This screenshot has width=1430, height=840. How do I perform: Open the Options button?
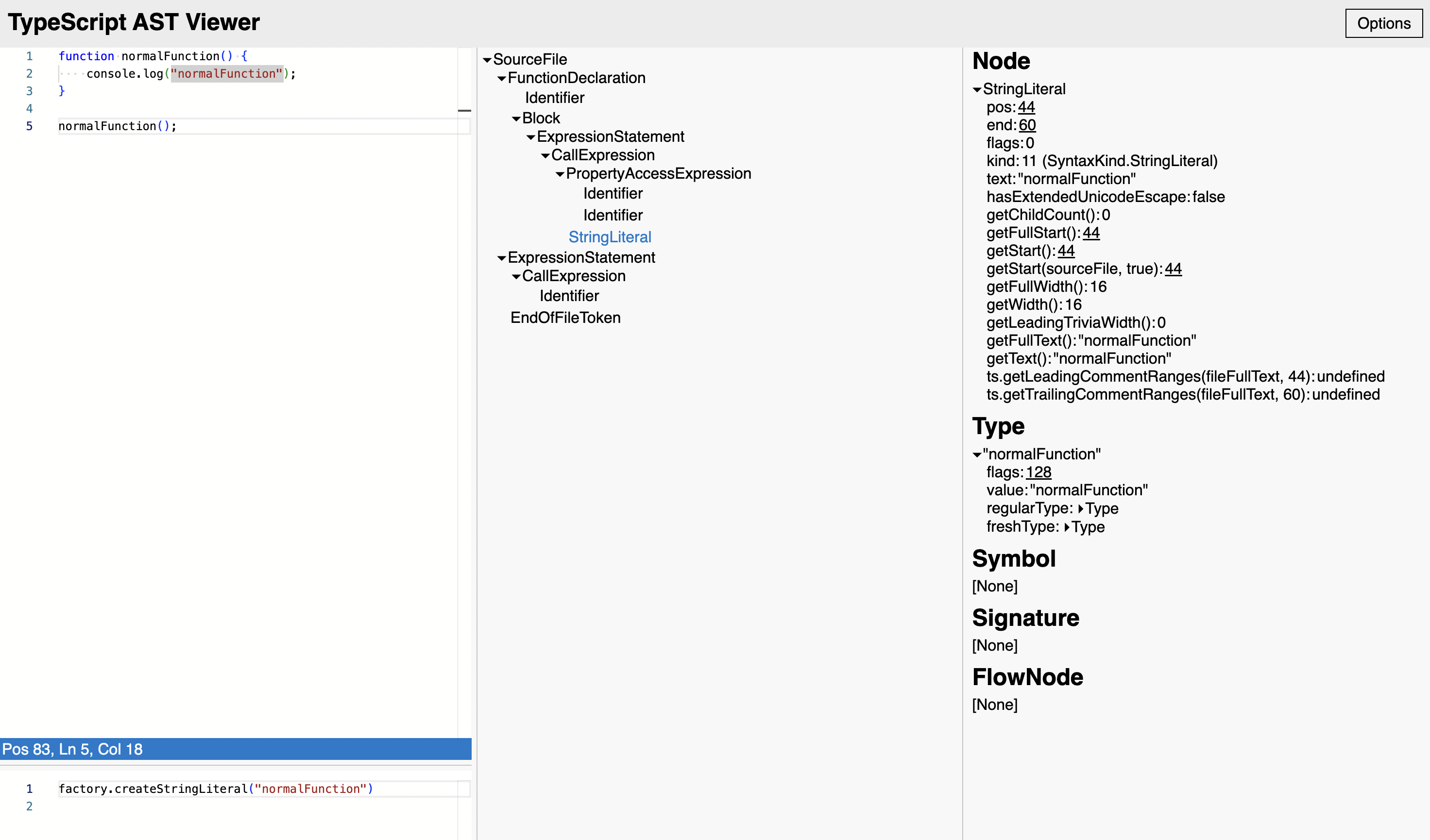click(x=1383, y=23)
